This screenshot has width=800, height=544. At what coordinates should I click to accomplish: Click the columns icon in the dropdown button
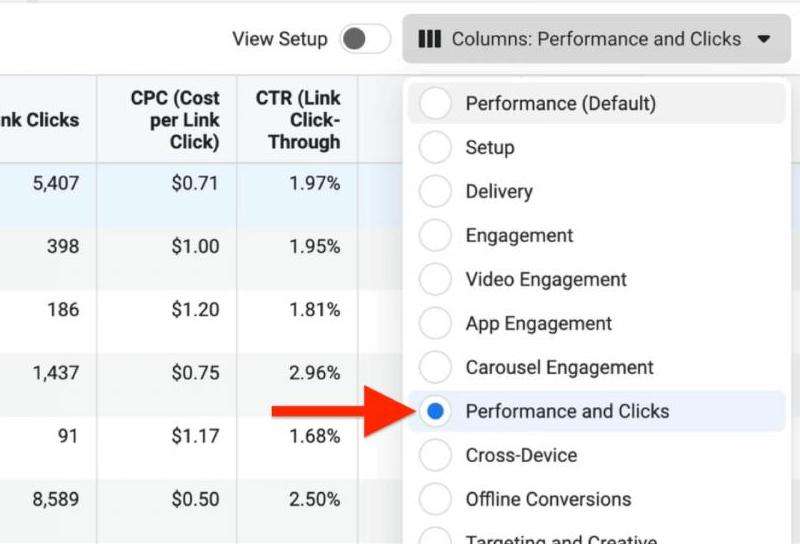429,39
